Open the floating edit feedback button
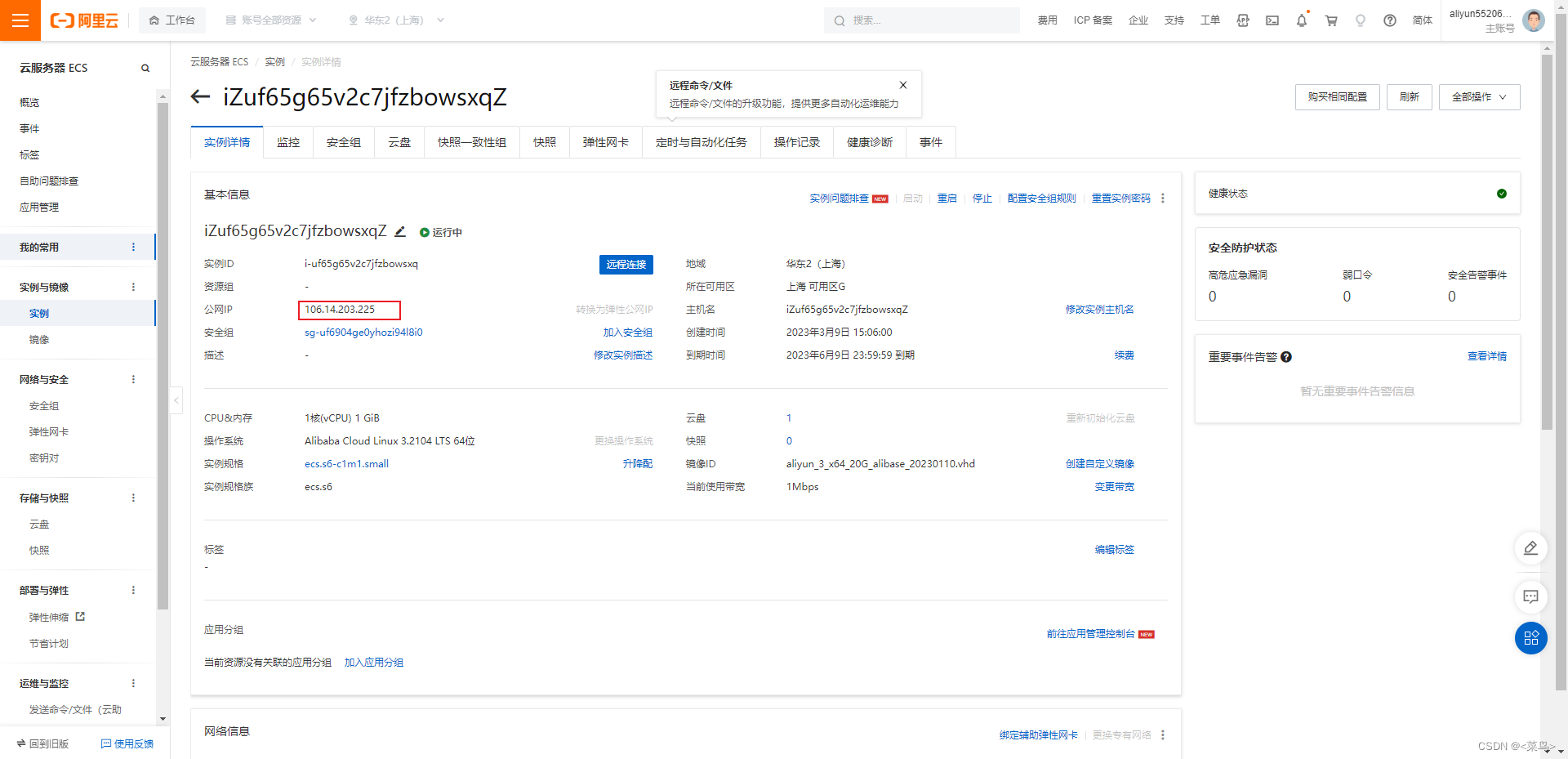1568x759 pixels. coord(1531,547)
